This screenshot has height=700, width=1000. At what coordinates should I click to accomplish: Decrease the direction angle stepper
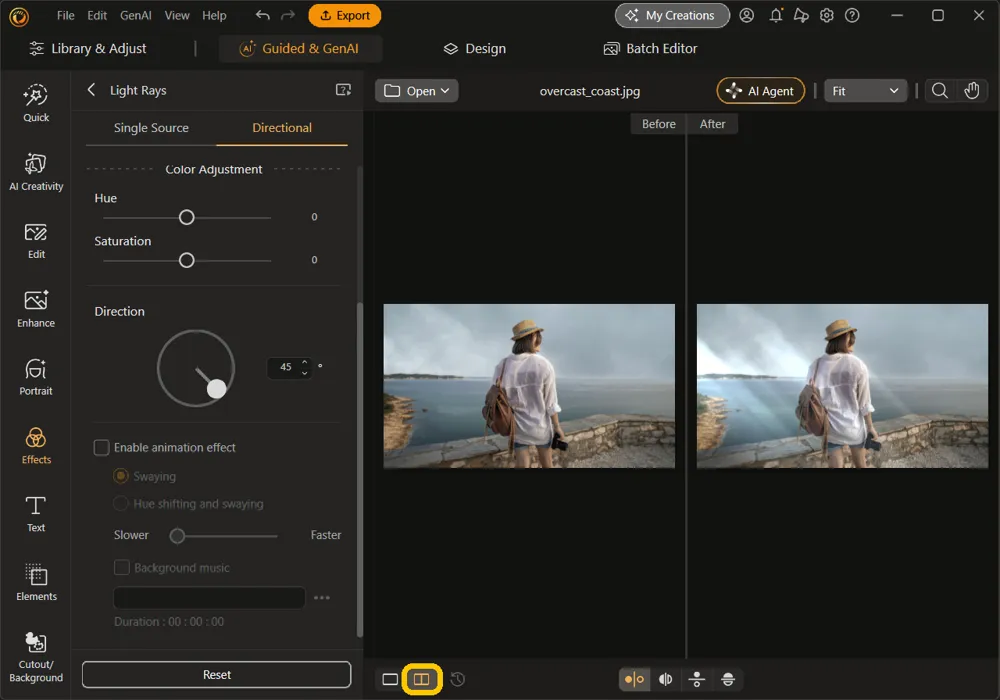305,372
